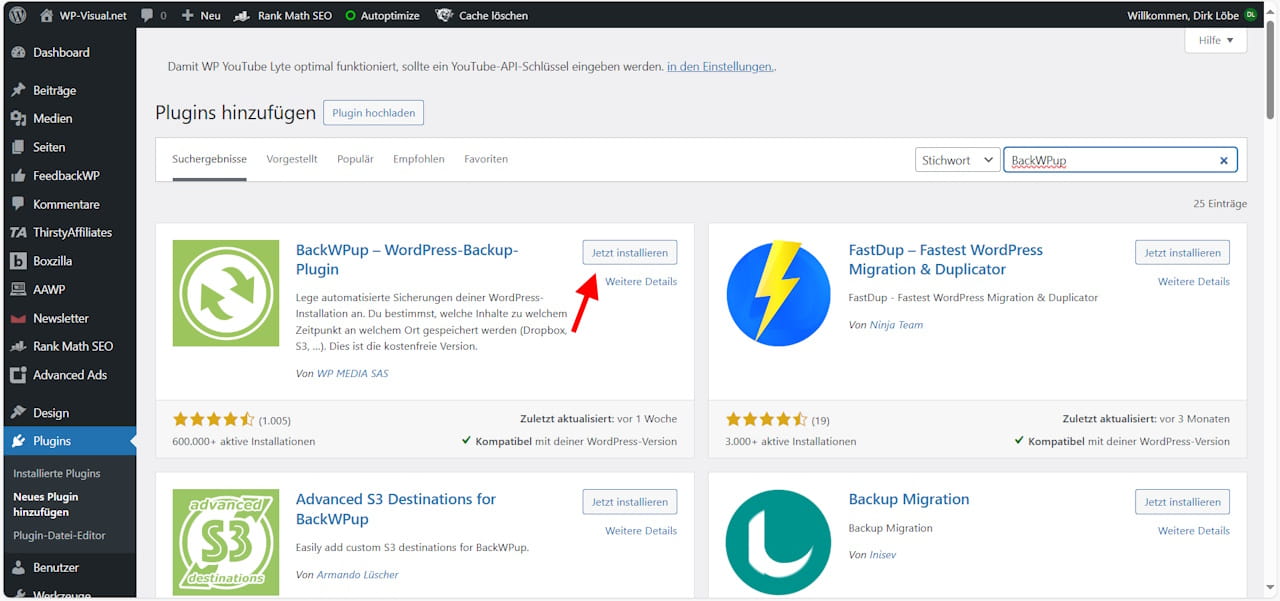This screenshot has width=1280, height=601.
Task: Expand the Hilfe help panel
Action: (x=1216, y=40)
